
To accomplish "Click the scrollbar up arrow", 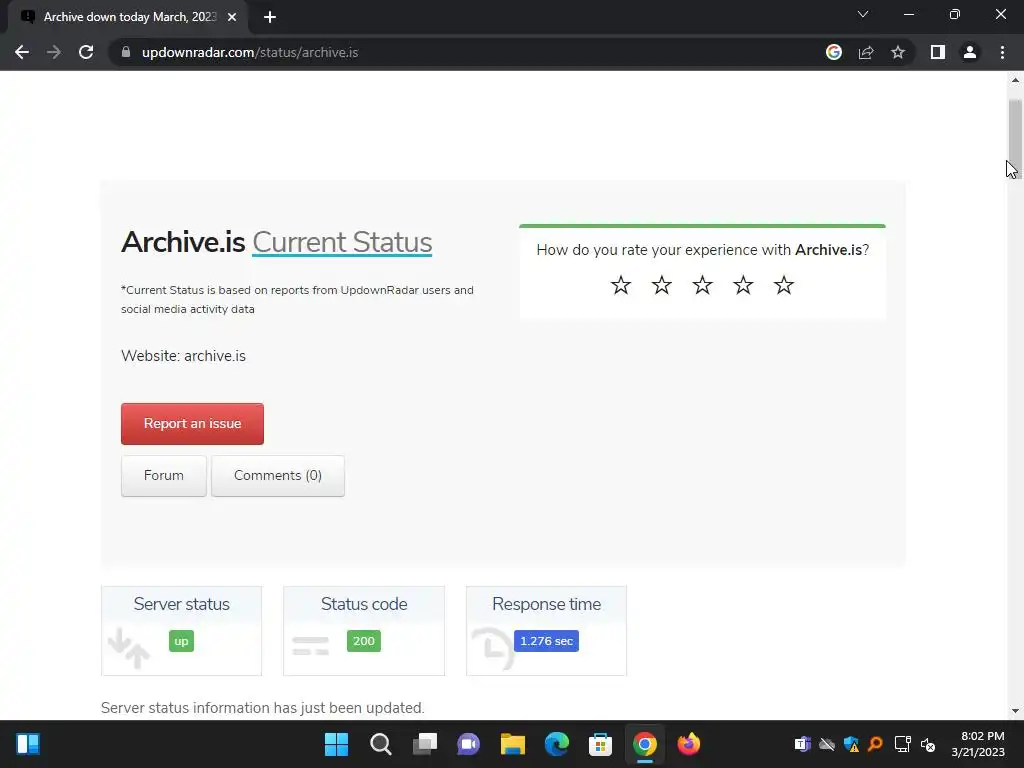I will point(1015,80).
